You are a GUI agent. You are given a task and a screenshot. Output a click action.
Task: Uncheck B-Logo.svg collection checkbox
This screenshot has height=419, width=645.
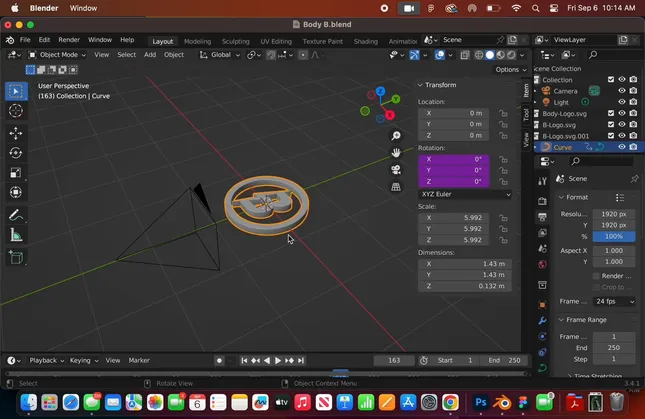[611, 124]
